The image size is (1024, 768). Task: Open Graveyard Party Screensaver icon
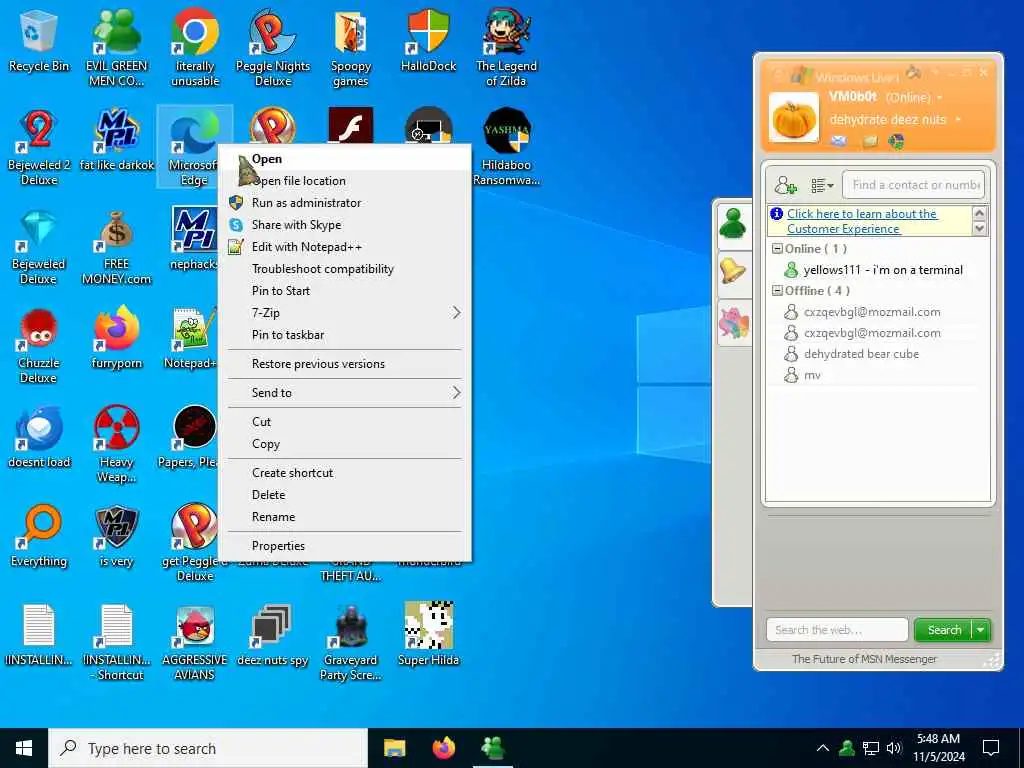point(351,643)
